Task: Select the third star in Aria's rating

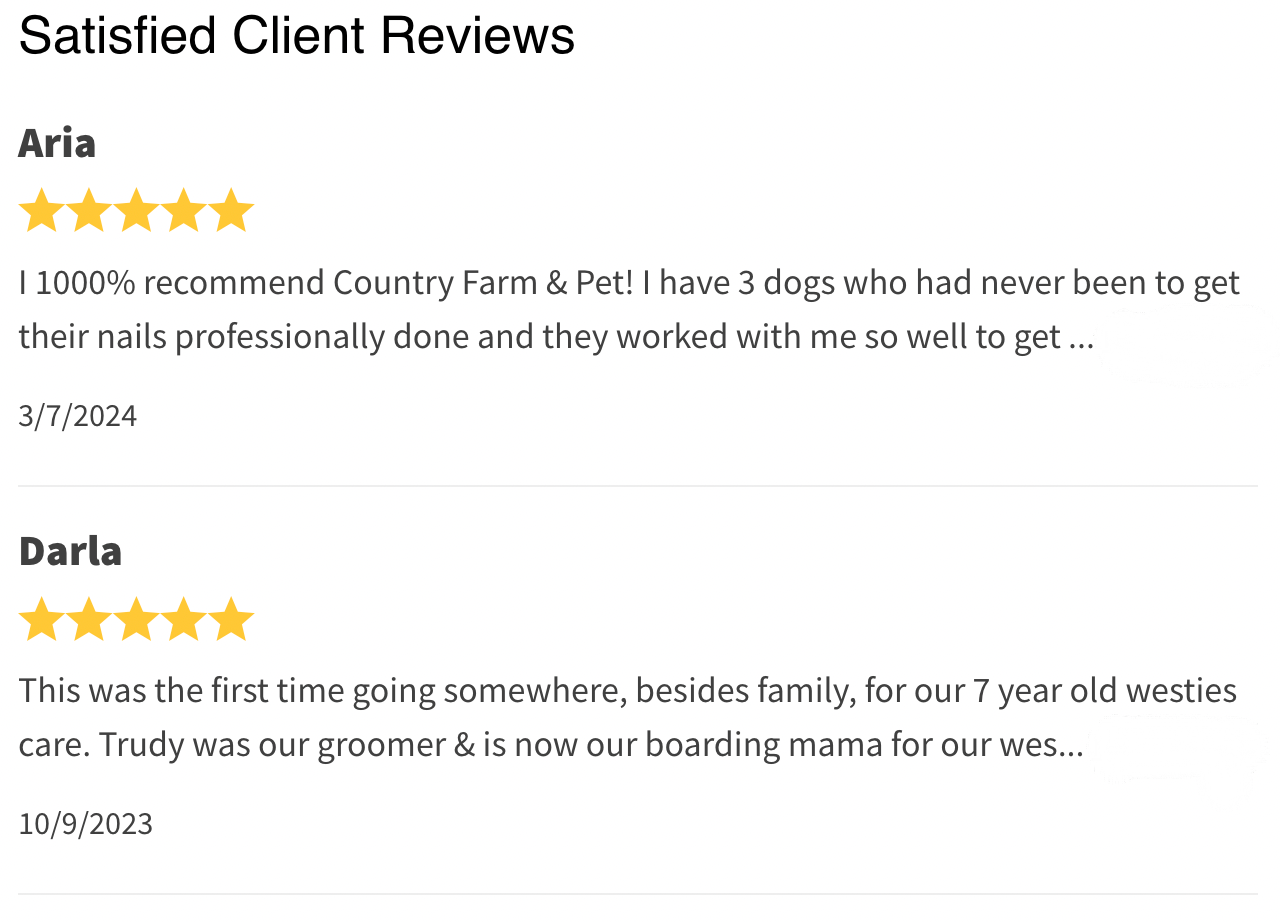Action: pos(136,211)
